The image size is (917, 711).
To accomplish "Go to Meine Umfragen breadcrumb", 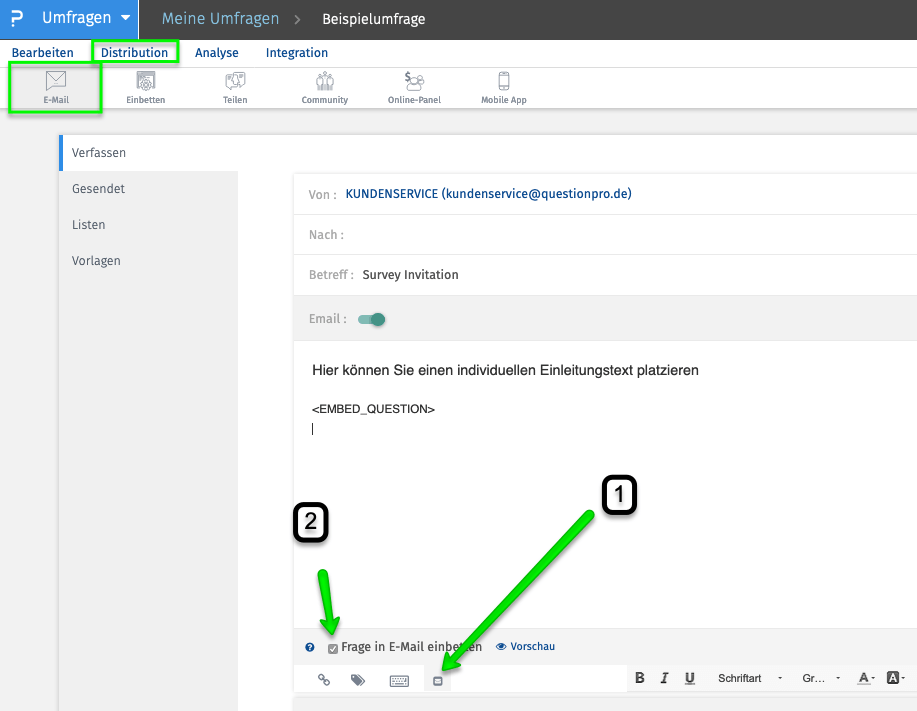I will click(x=220, y=19).
